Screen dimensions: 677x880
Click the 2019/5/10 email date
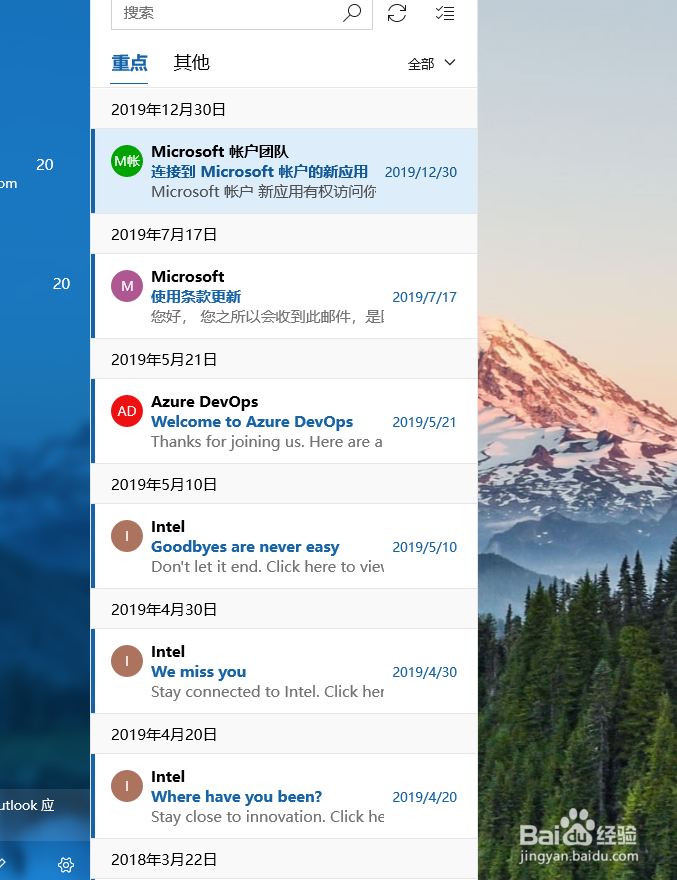[x=424, y=547]
